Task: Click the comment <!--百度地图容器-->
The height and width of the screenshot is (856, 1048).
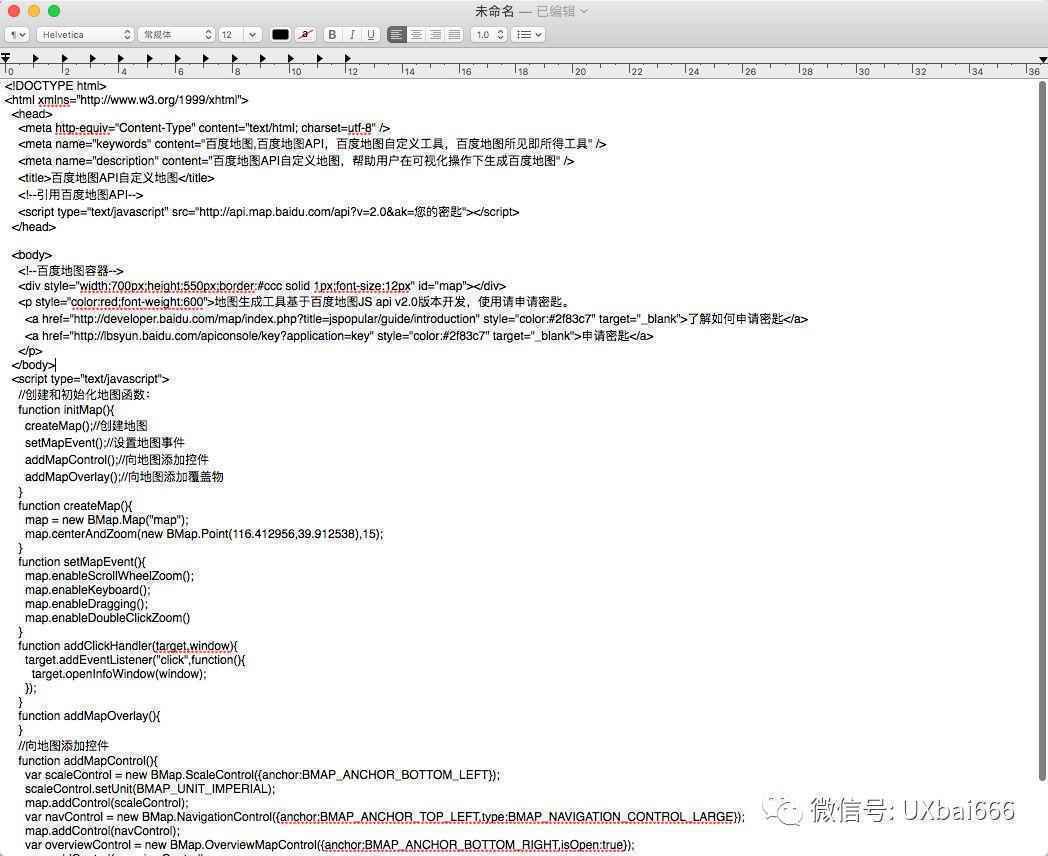Action: [71, 271]
